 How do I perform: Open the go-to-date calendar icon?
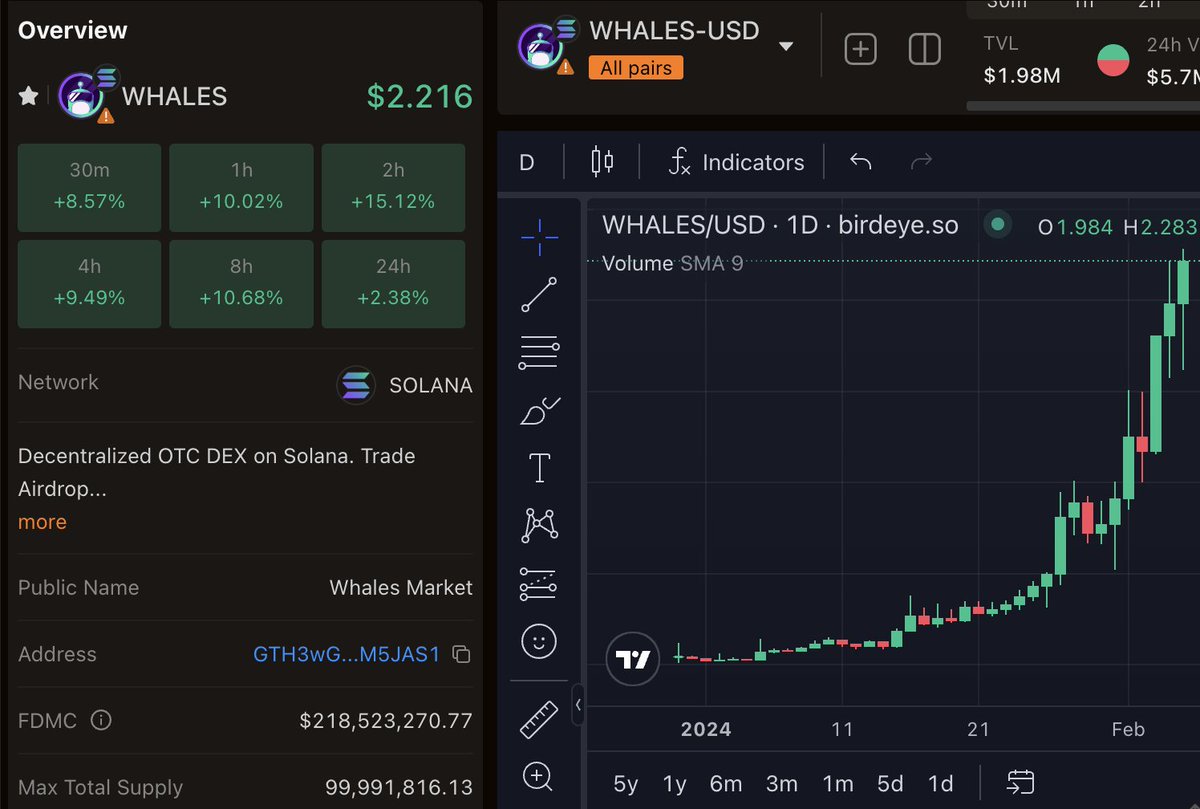pyautogui.click(x=1020, y=782)
